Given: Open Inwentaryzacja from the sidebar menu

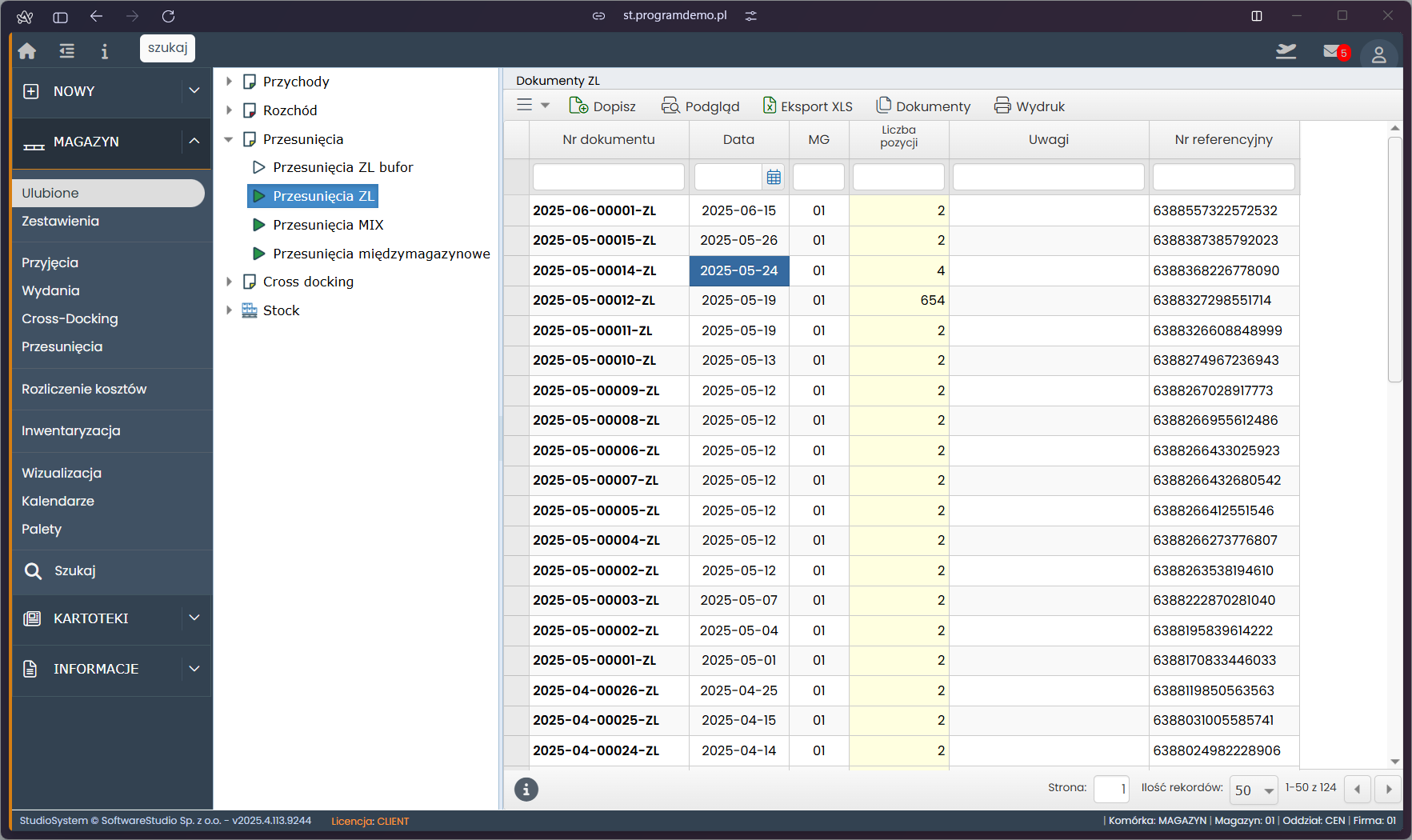Looking at the screenshot, I should click(x=71, y=430).
